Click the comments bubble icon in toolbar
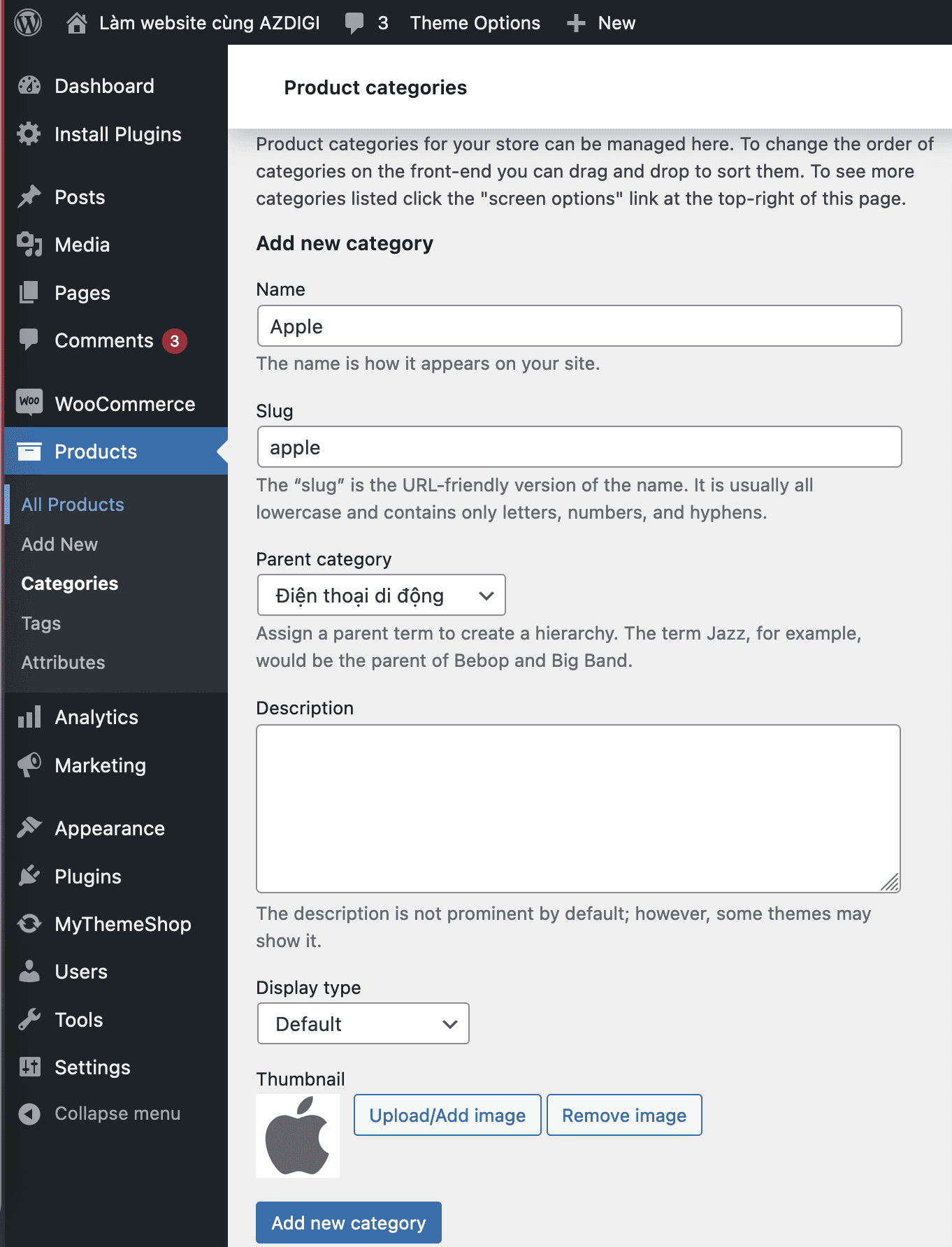The width and height of the screenshot is (952, 1247). tap(354, 23)
